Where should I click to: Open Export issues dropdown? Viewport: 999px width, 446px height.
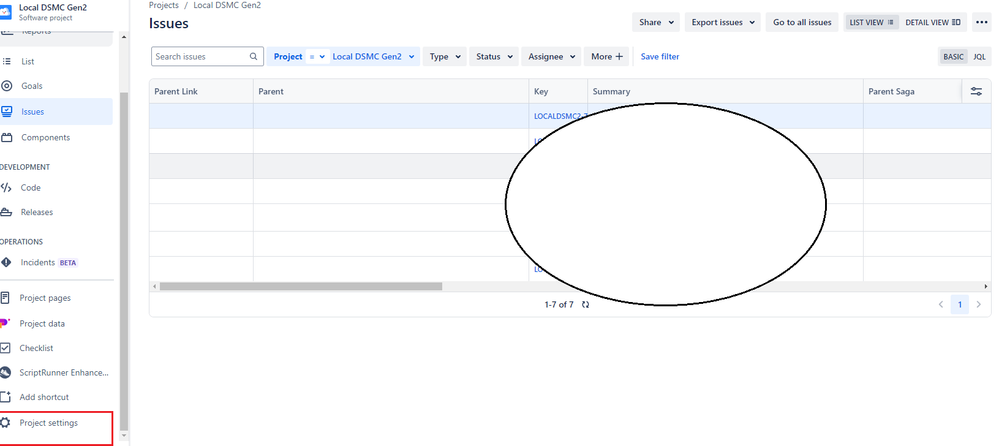click(723, 22)
